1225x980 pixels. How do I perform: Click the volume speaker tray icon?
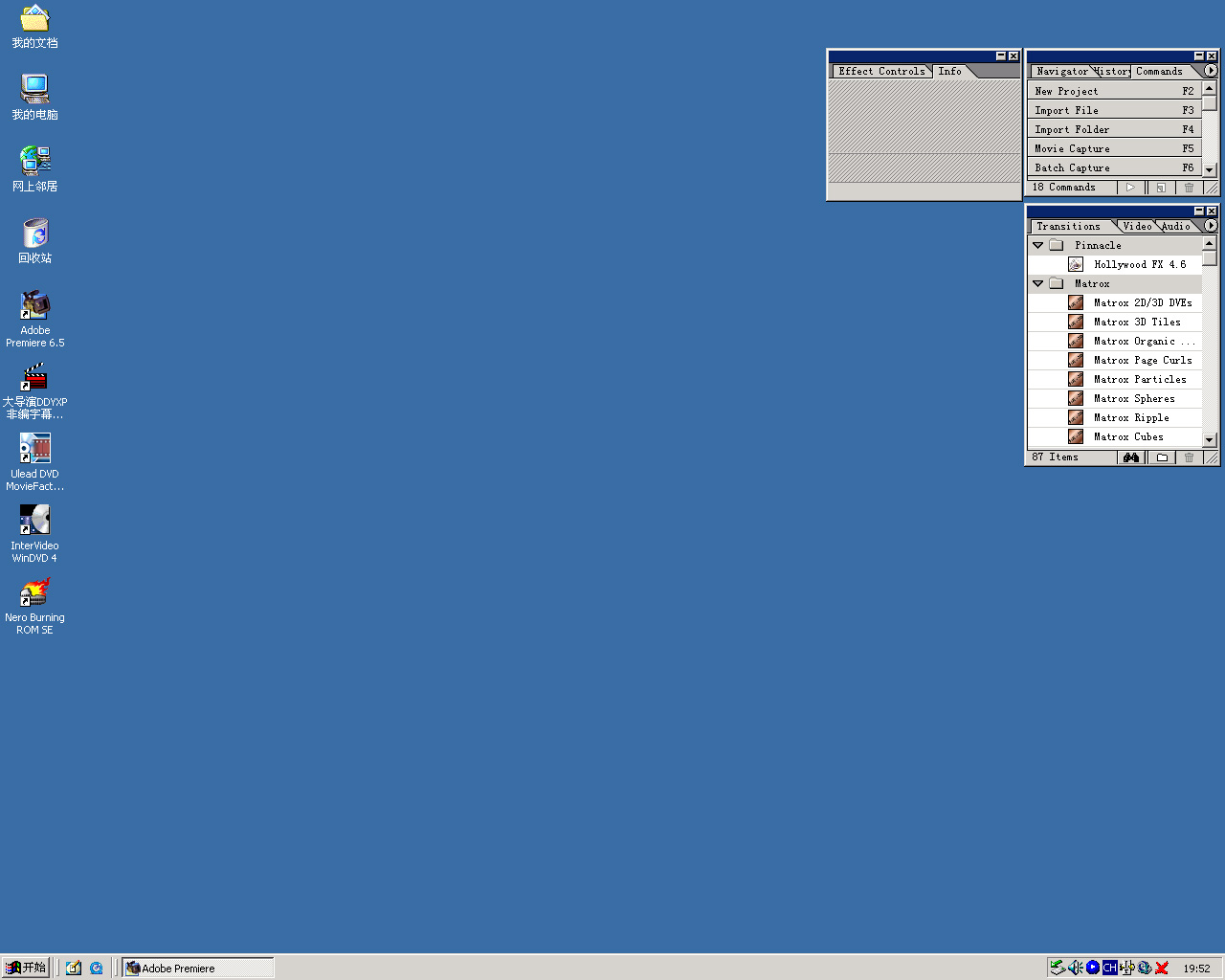pos(1075,968)
